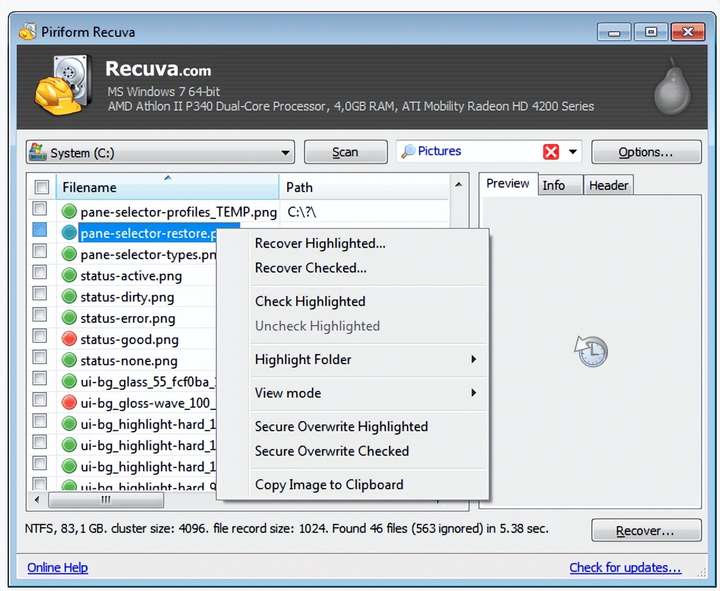Click the C:\?\ path cell
Screen dimensions: 720x591
[x=302, y=212]
